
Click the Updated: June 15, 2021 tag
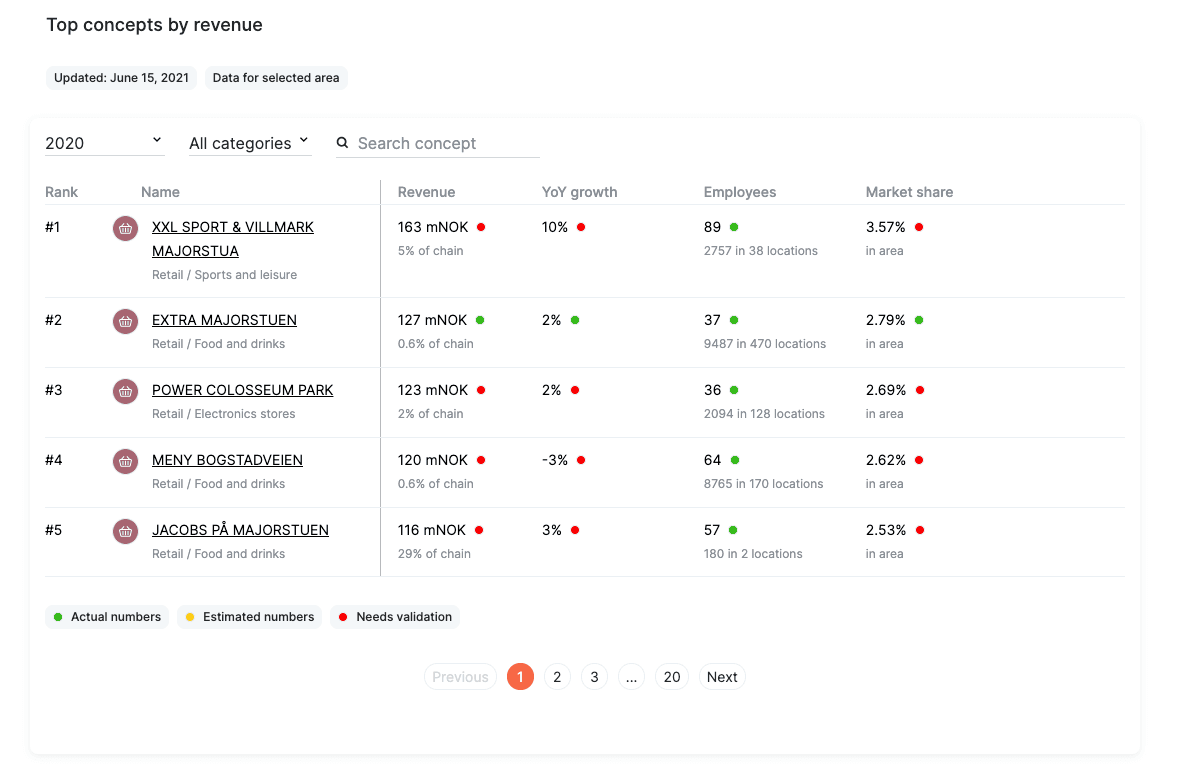[x=121, y=78]
